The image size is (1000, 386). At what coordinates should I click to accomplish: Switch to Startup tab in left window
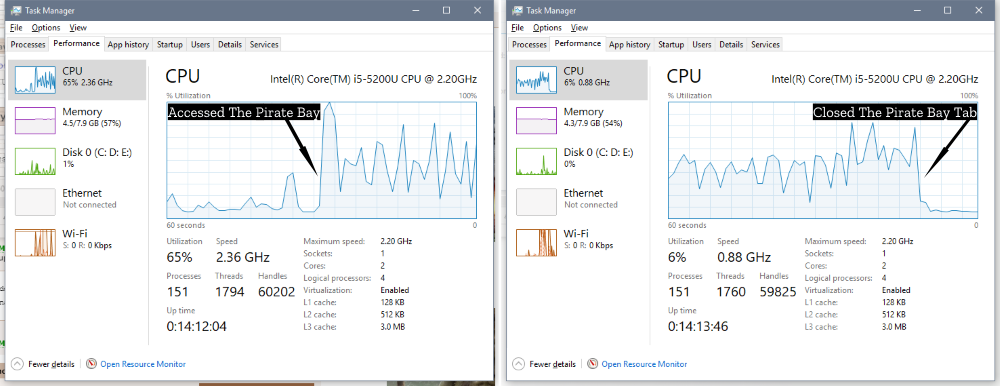coord(170,45)
